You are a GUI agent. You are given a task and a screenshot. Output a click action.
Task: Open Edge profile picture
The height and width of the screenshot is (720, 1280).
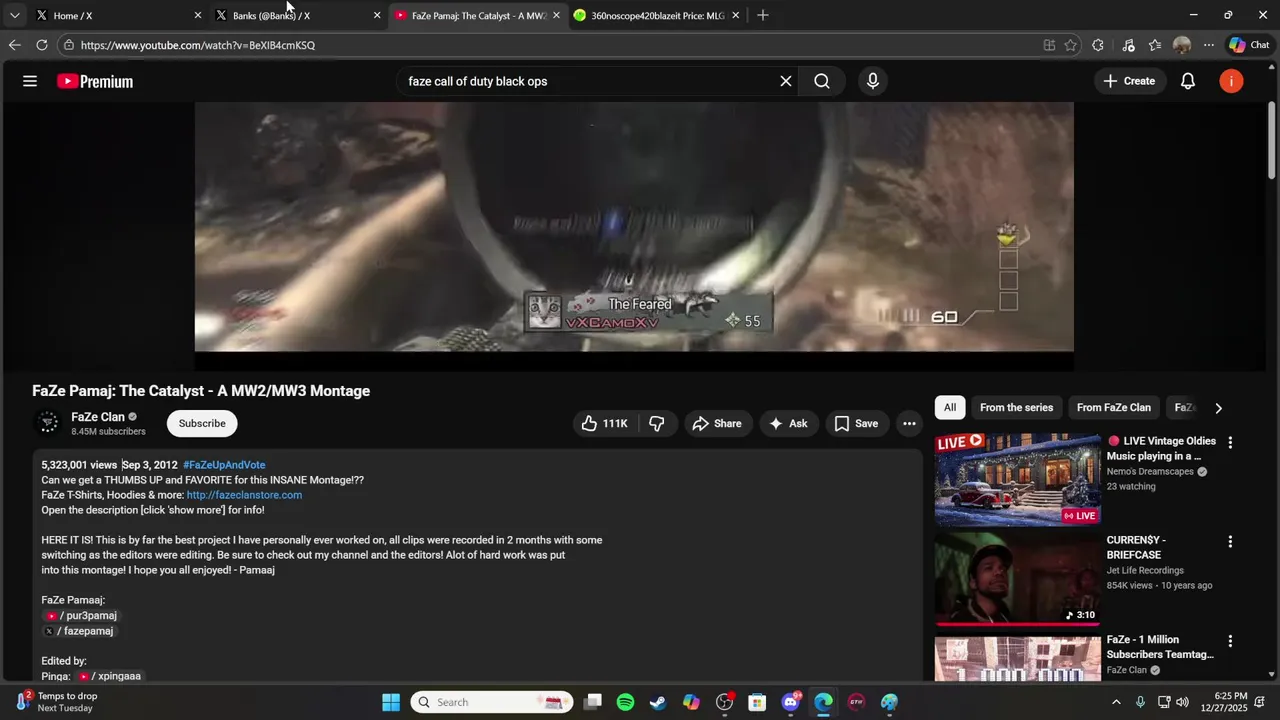(x=1182, y=45)
